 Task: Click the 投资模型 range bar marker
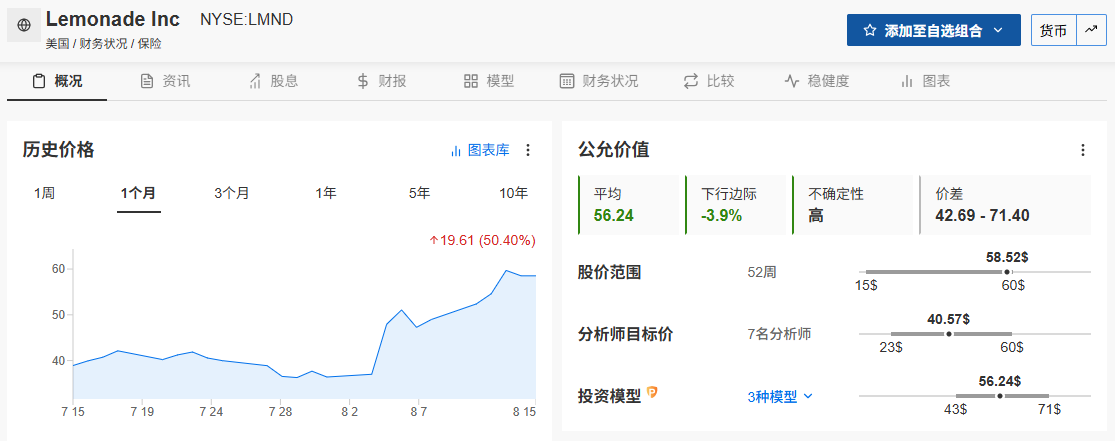pos(1000,395)
